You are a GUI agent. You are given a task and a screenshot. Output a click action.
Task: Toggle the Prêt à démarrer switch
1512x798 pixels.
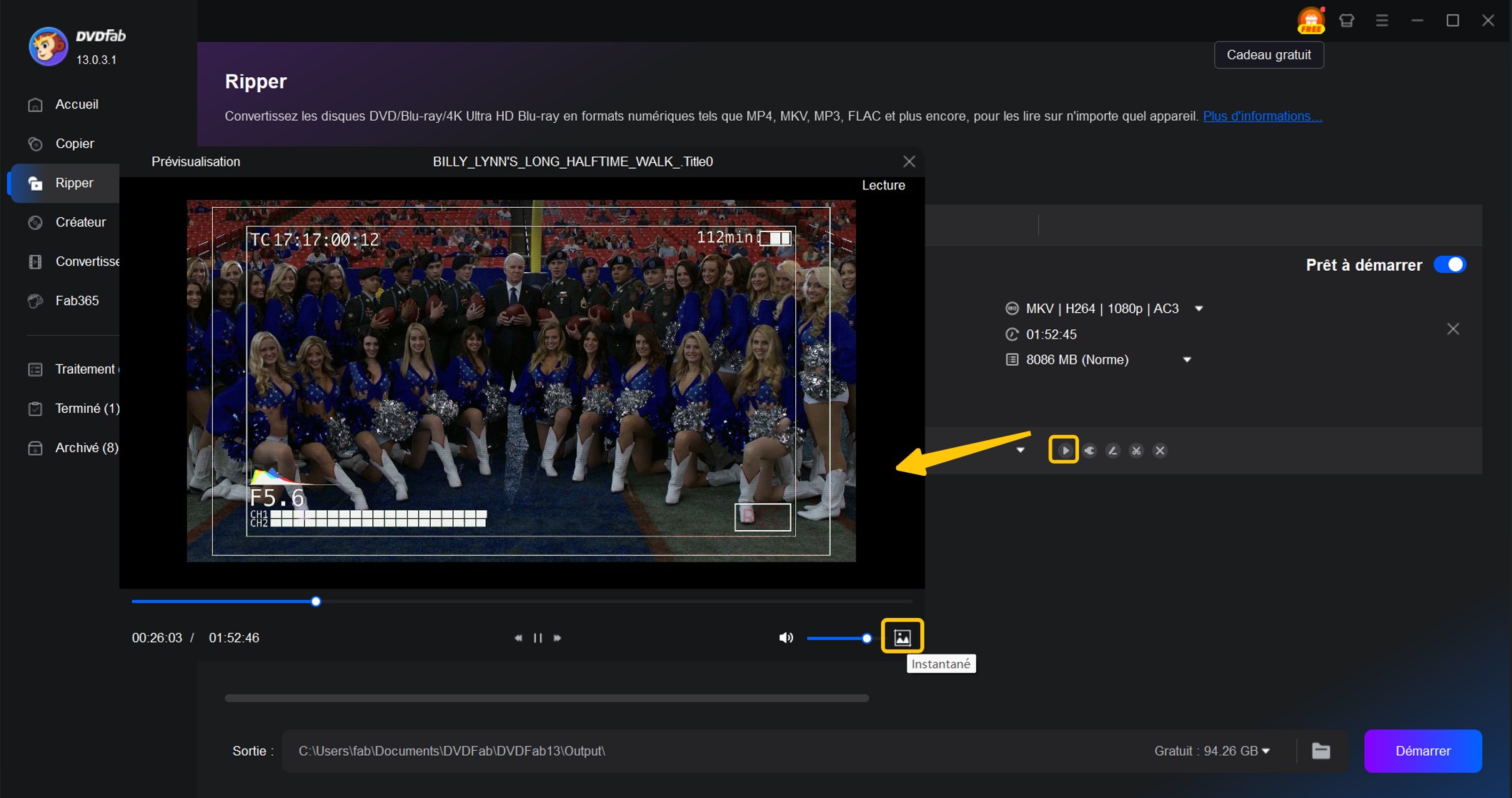point(1450,264)
